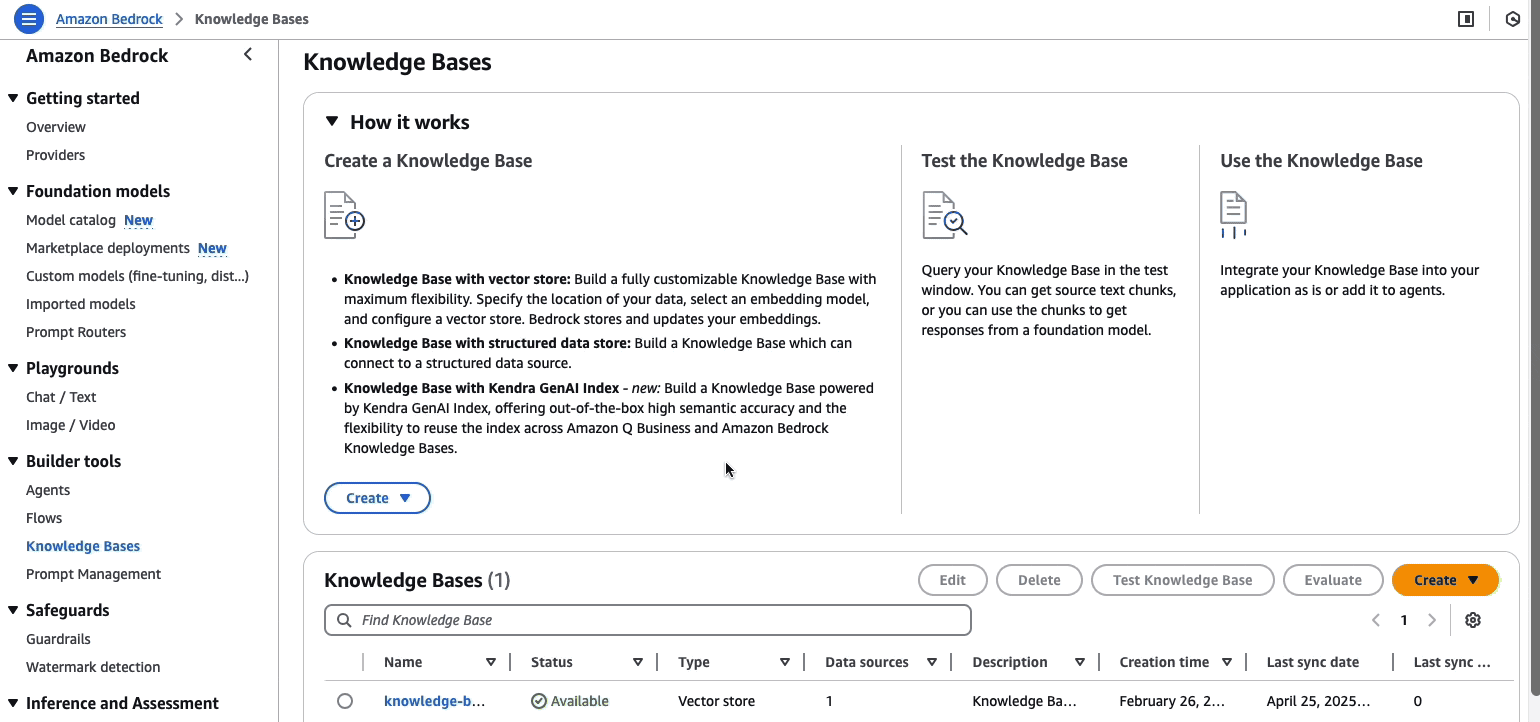The image size is (1540, 722).
Task: Open the split panel layout icon
Action: [x=1466, y=18]
